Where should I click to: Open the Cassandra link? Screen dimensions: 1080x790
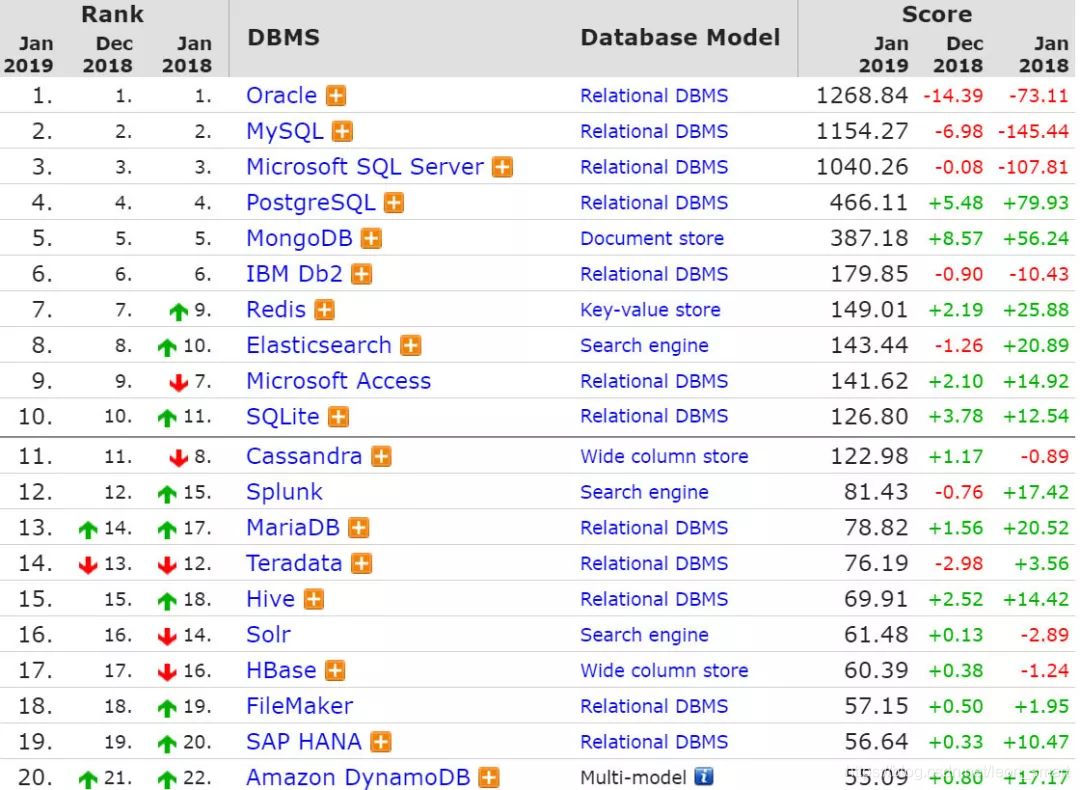coord(304,457)
